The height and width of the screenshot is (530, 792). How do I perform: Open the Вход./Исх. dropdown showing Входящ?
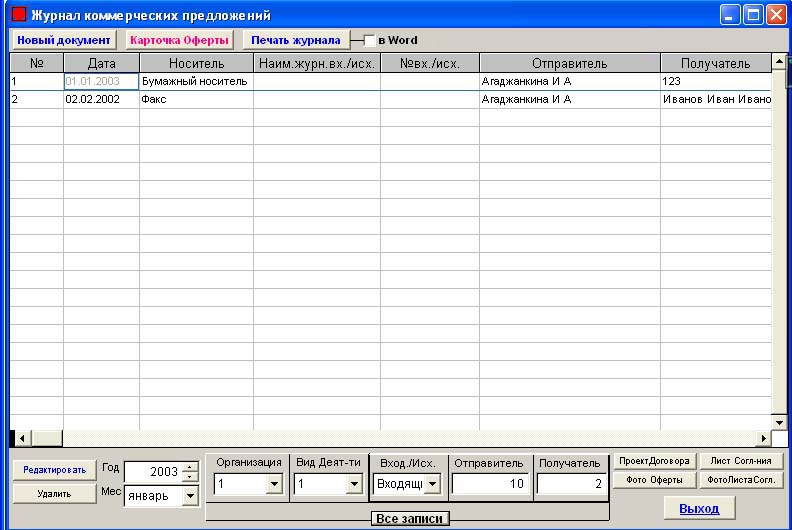coord(432,484)
